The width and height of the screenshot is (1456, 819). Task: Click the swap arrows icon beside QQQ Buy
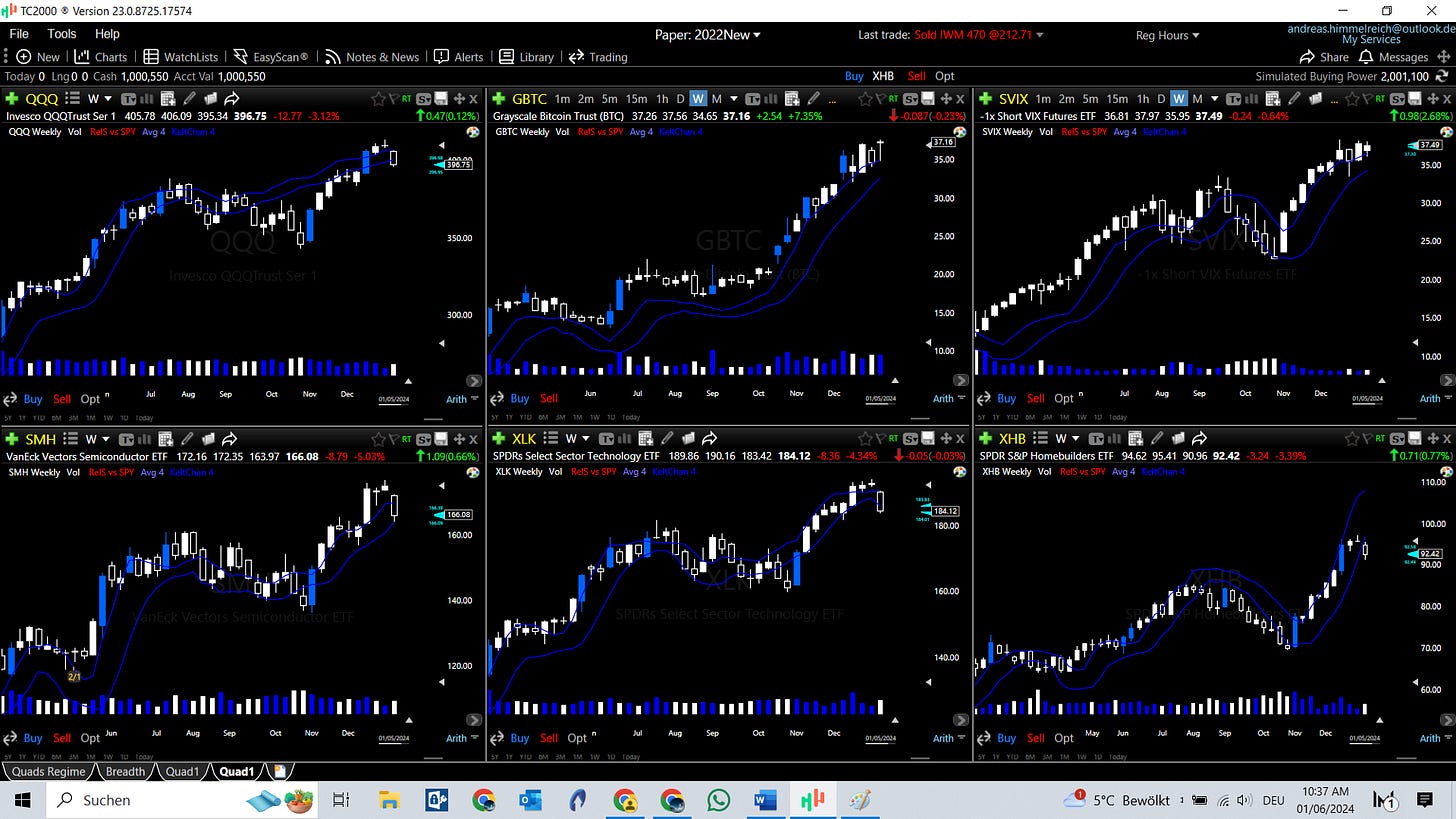(x=10, y=399)
